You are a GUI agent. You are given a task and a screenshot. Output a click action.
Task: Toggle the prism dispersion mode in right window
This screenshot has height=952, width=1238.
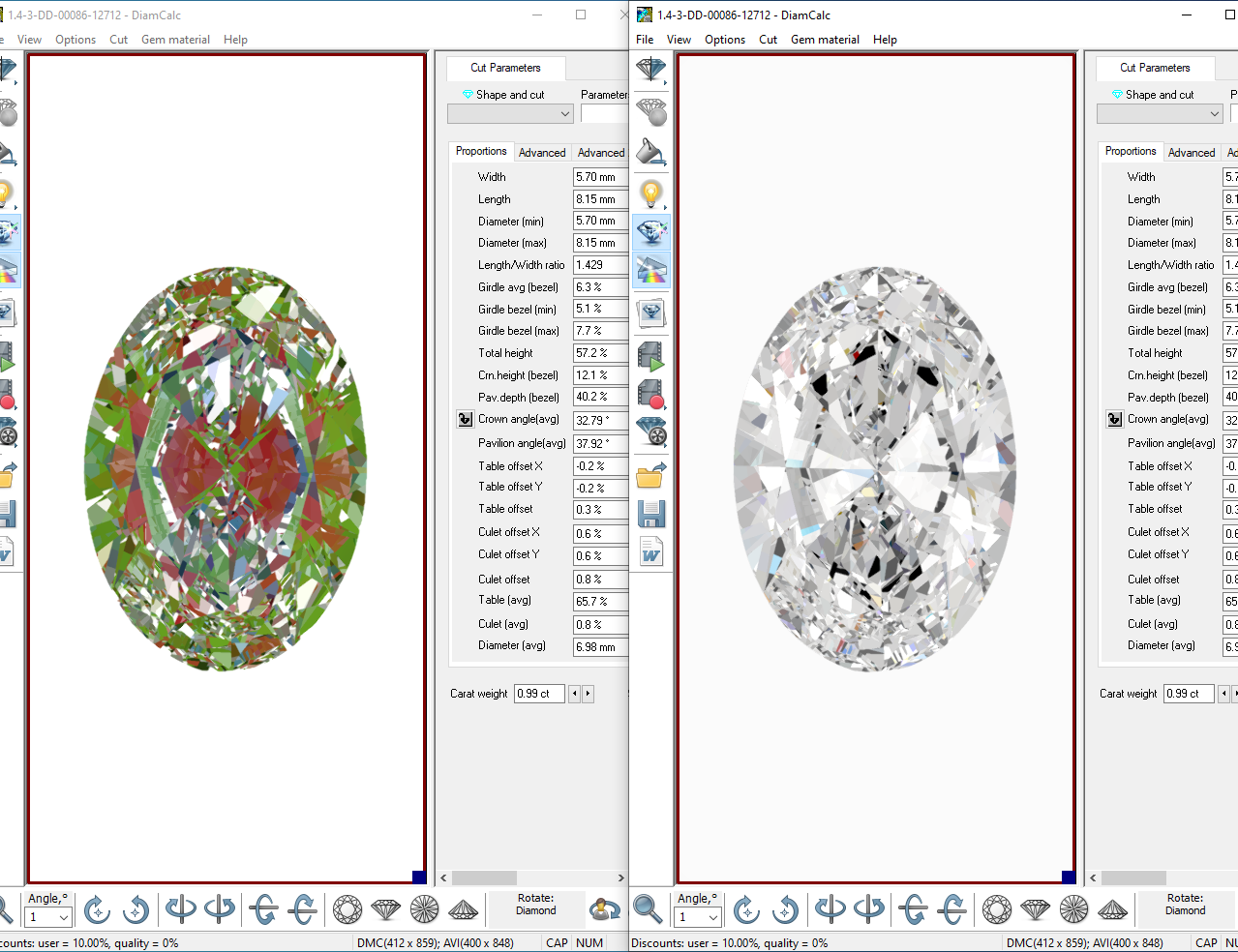[651, 270]
